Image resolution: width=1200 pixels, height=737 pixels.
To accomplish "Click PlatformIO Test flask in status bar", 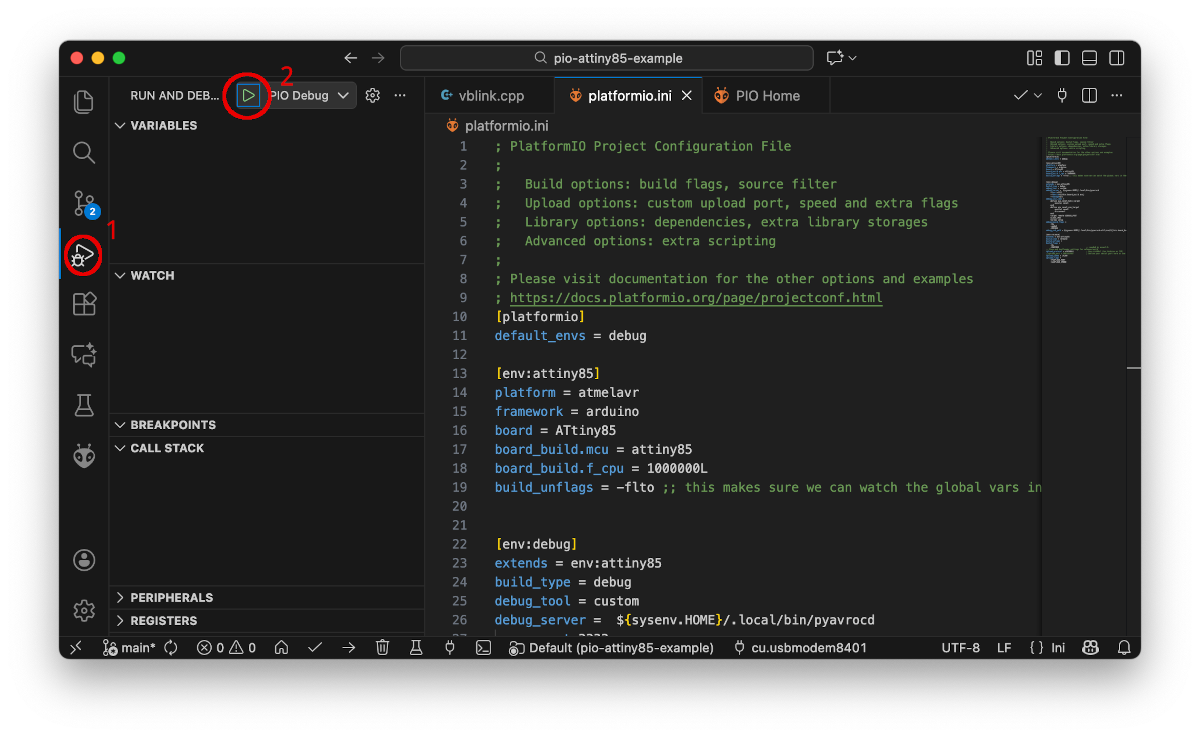I will click(x=416, y=648).
